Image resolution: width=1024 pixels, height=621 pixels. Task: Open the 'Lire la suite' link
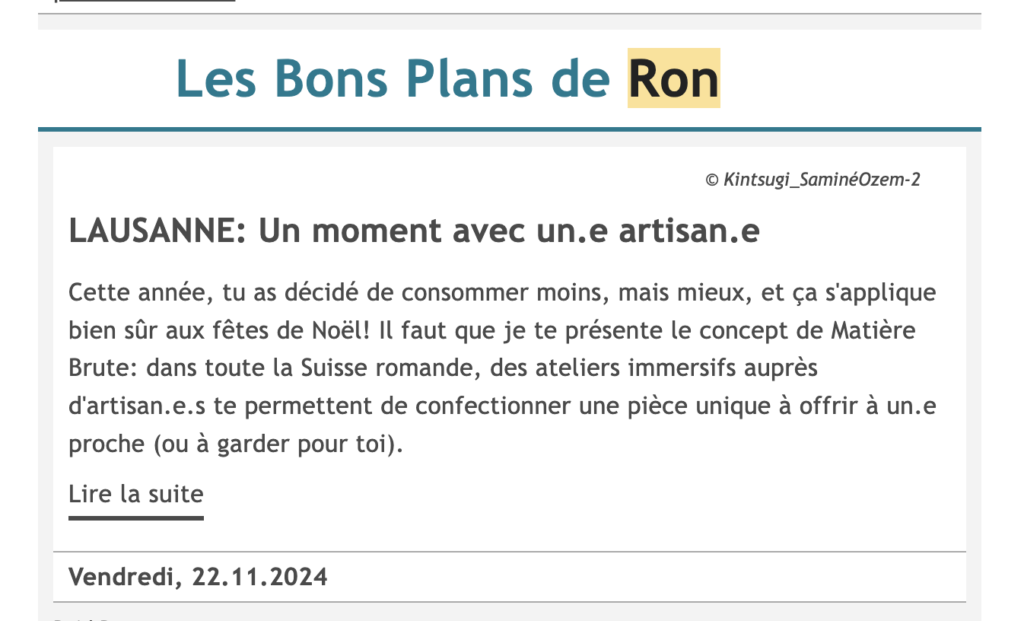pos(136,494)
